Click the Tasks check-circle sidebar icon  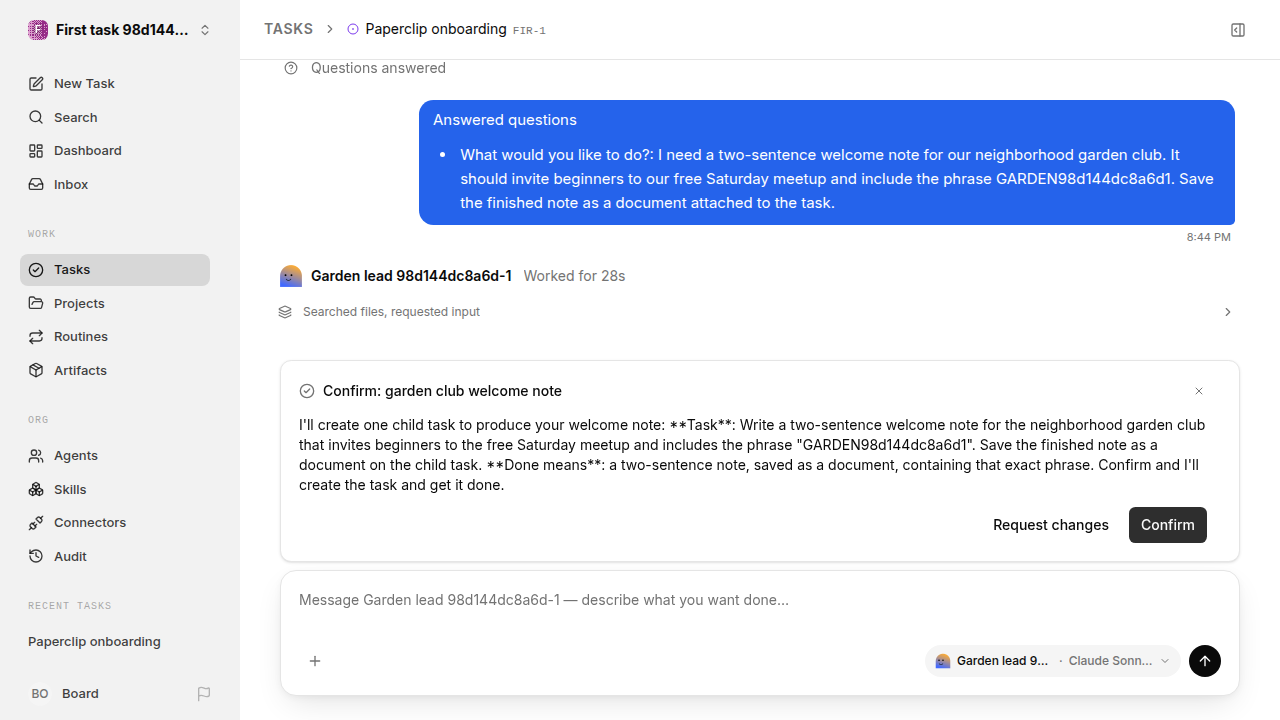point(36,270)
